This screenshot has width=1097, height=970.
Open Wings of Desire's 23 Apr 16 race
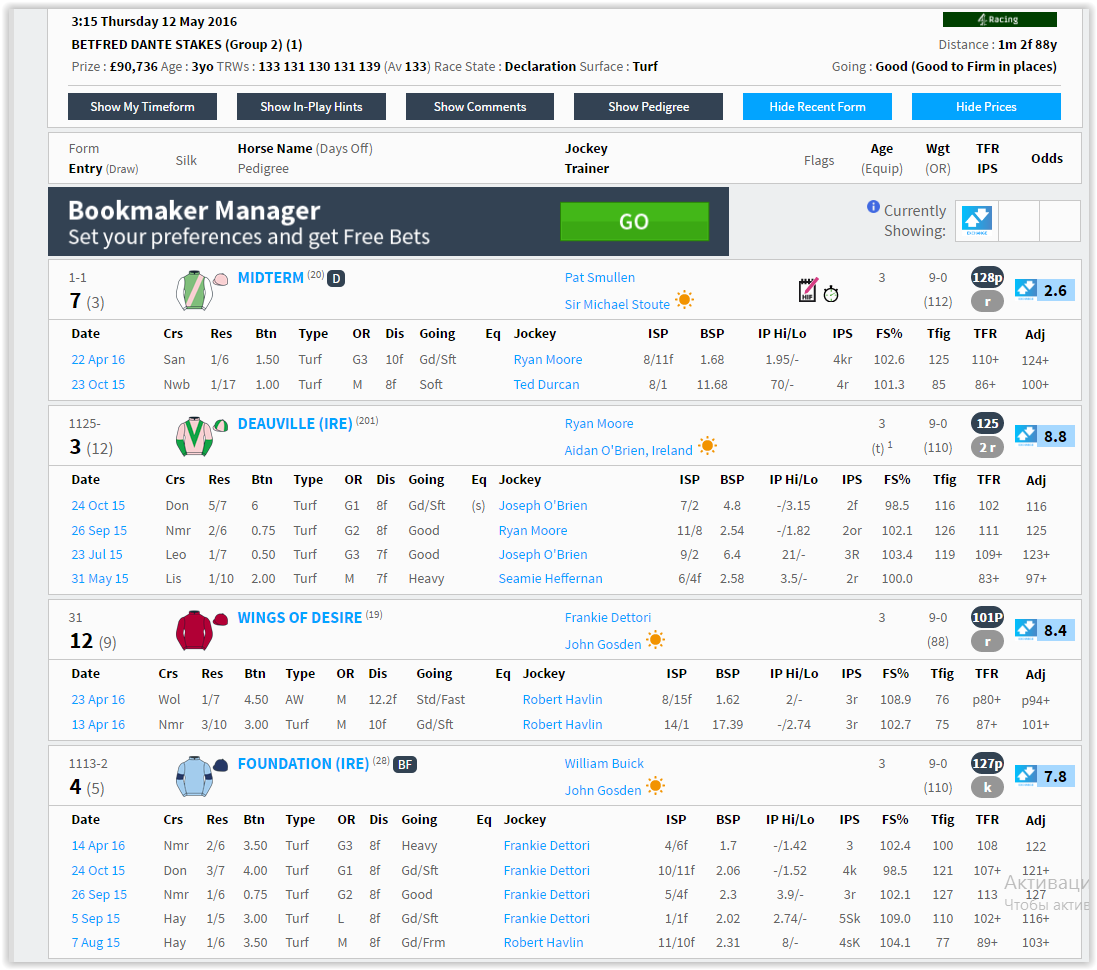[98, 699]
